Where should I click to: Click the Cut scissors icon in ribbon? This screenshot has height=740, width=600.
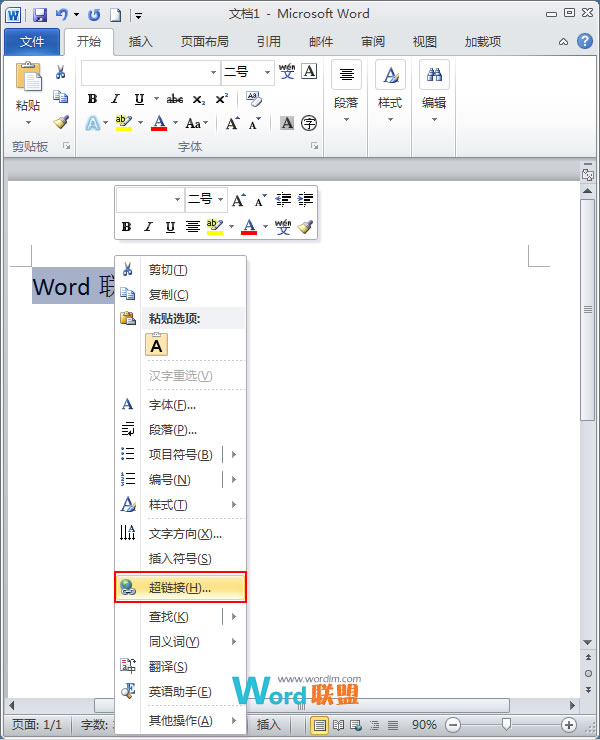pyautogui.click(x=61, y=72)
